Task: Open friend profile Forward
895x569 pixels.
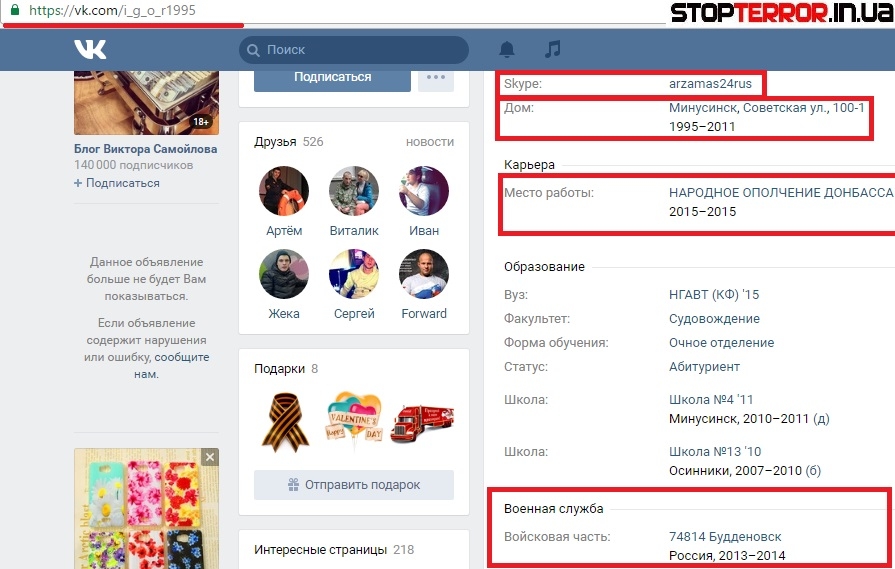Action: click(x=424, y=274)
